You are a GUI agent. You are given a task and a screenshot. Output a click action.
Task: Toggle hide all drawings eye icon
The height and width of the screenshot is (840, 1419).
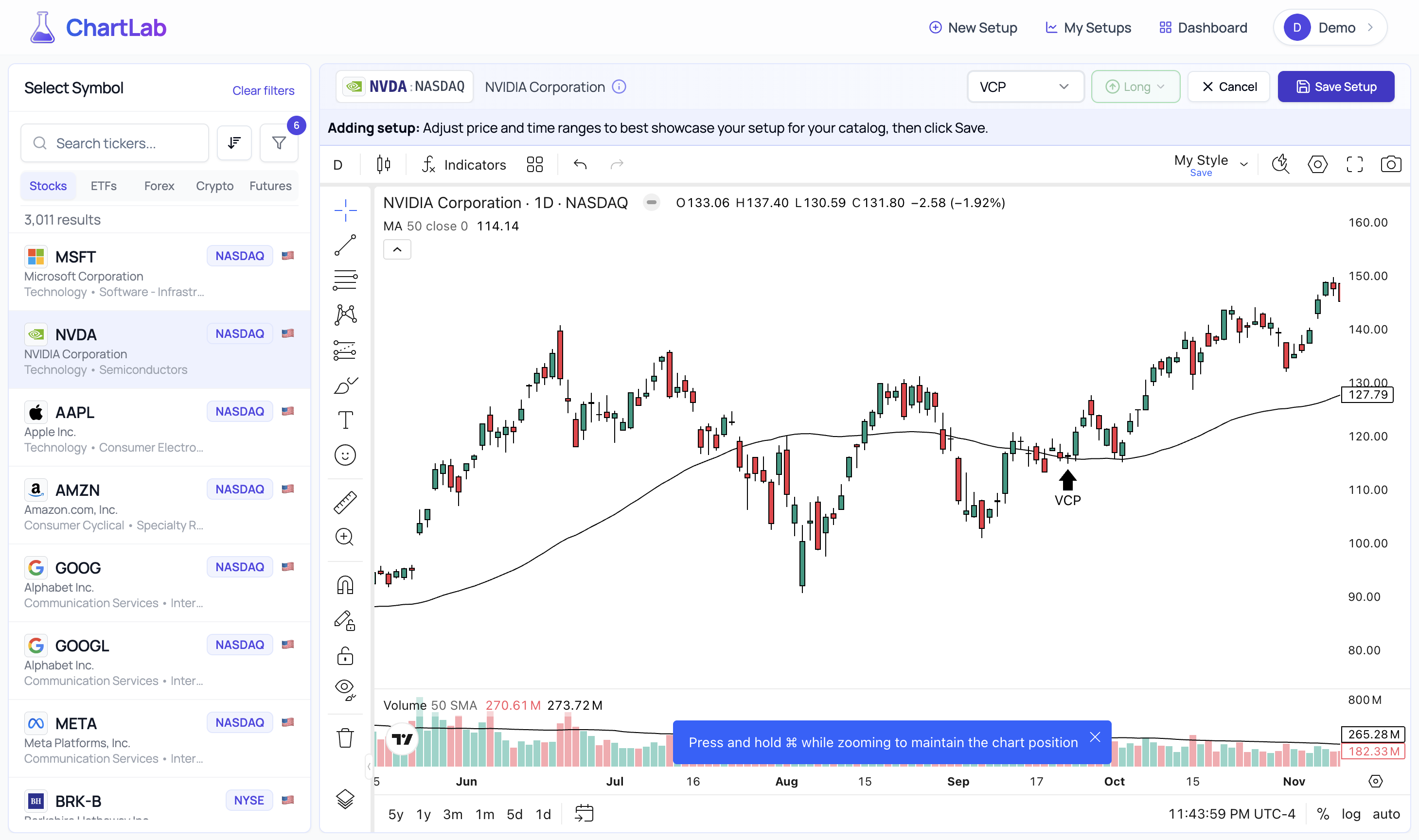click(345, 689)
